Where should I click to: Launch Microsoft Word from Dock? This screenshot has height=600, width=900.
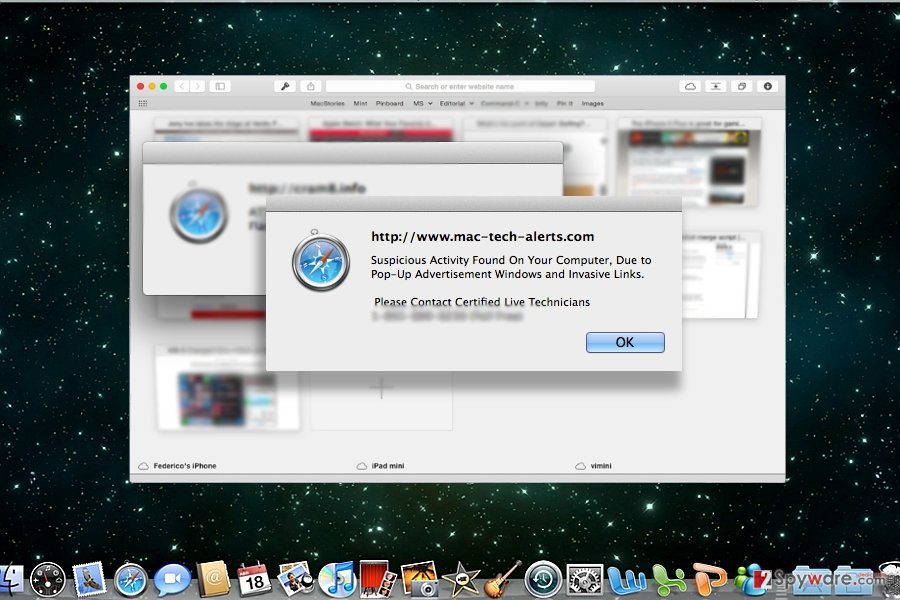pyautogui.click(x=626, y=580)
